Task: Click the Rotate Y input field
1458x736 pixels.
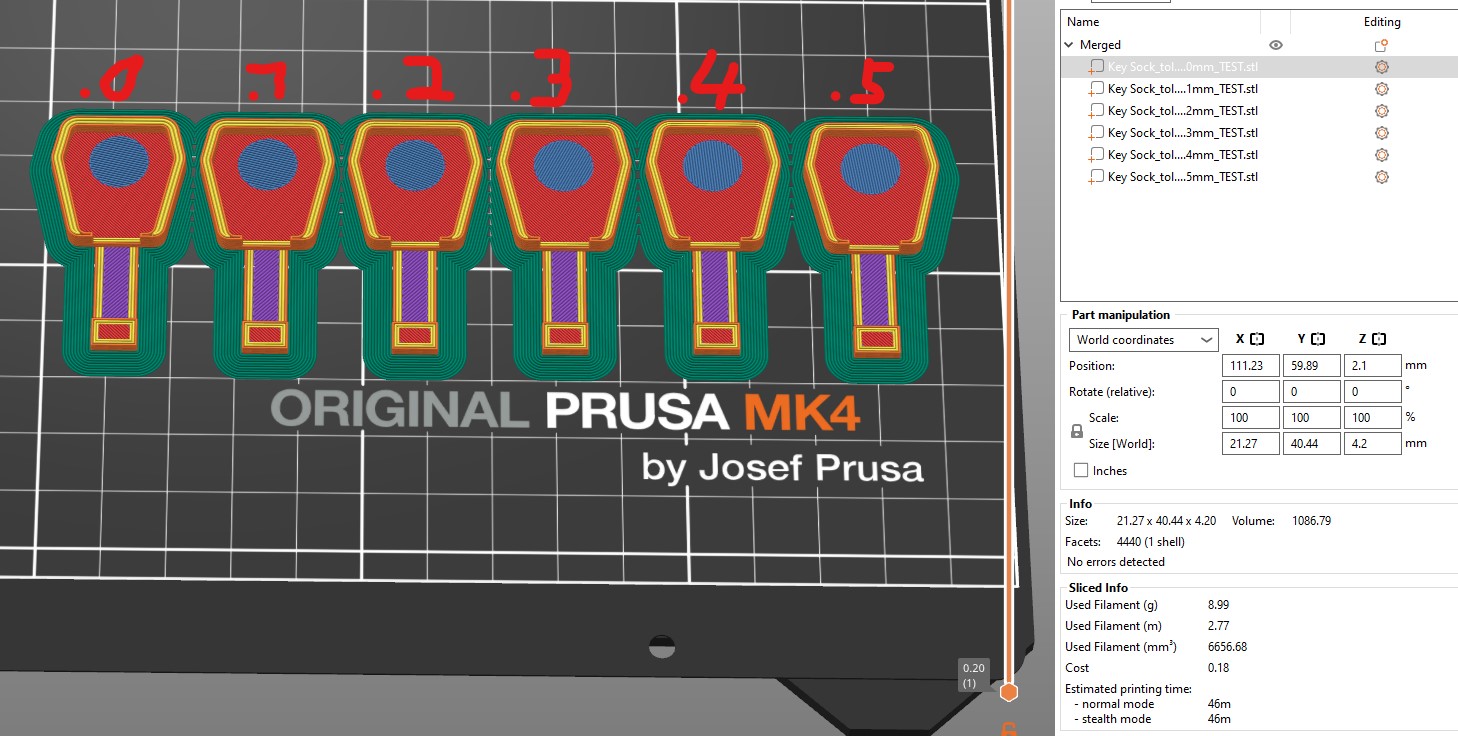Action: coord(1312,392)
